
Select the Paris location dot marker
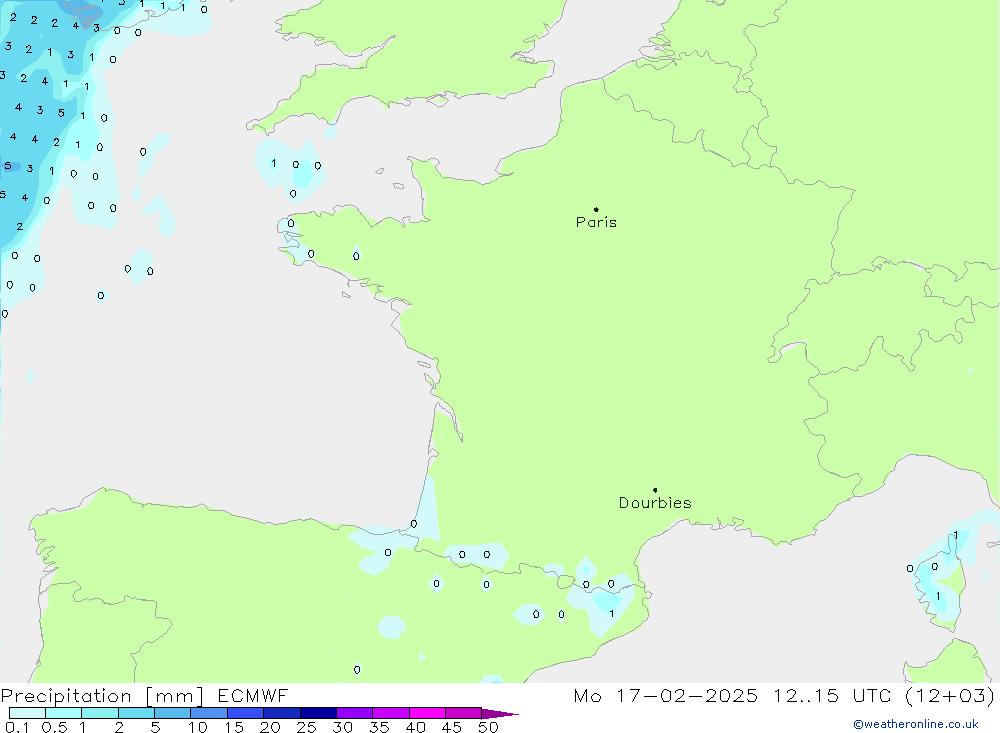(x=596, y=209)
